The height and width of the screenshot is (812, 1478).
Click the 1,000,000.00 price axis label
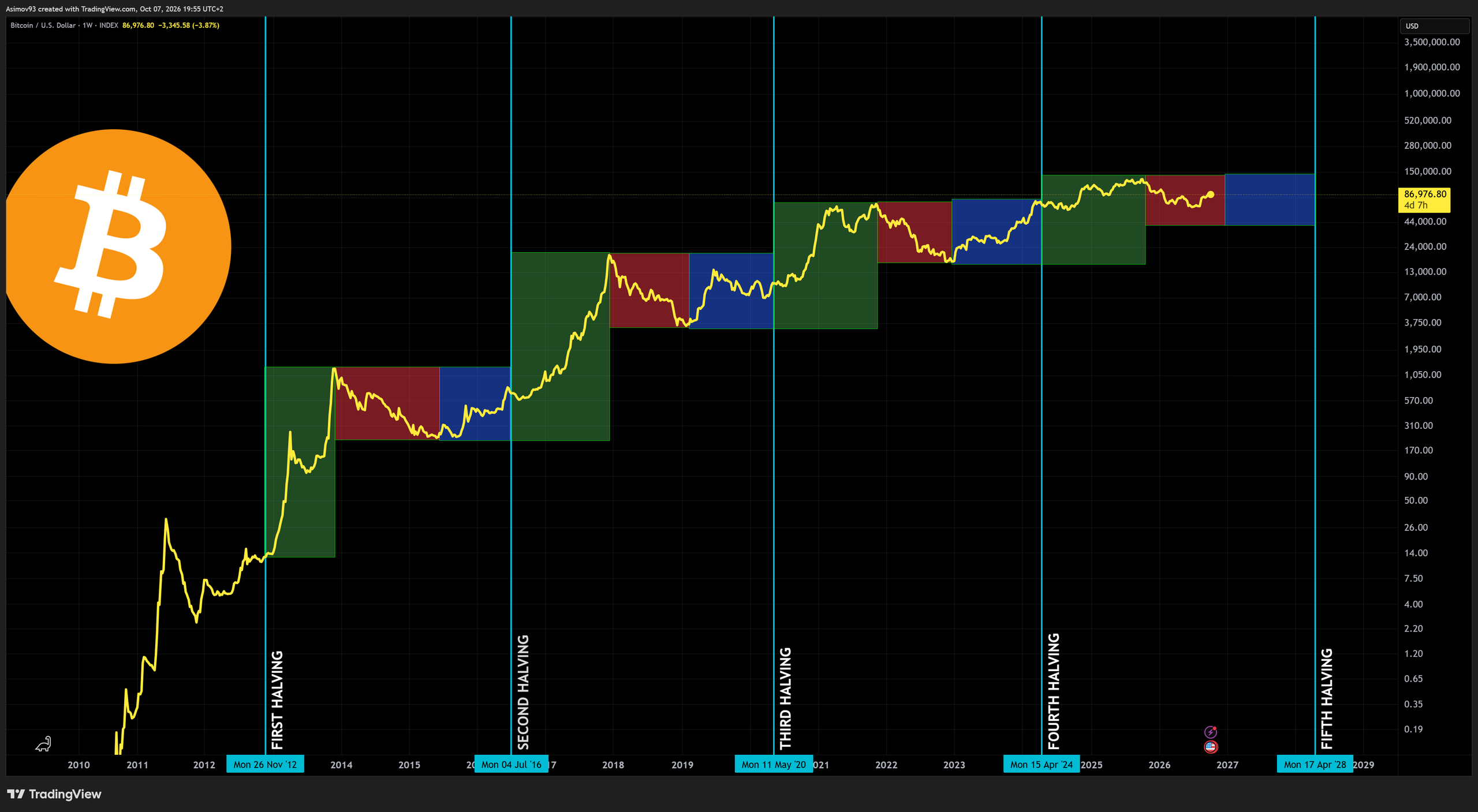[1432, 93]
